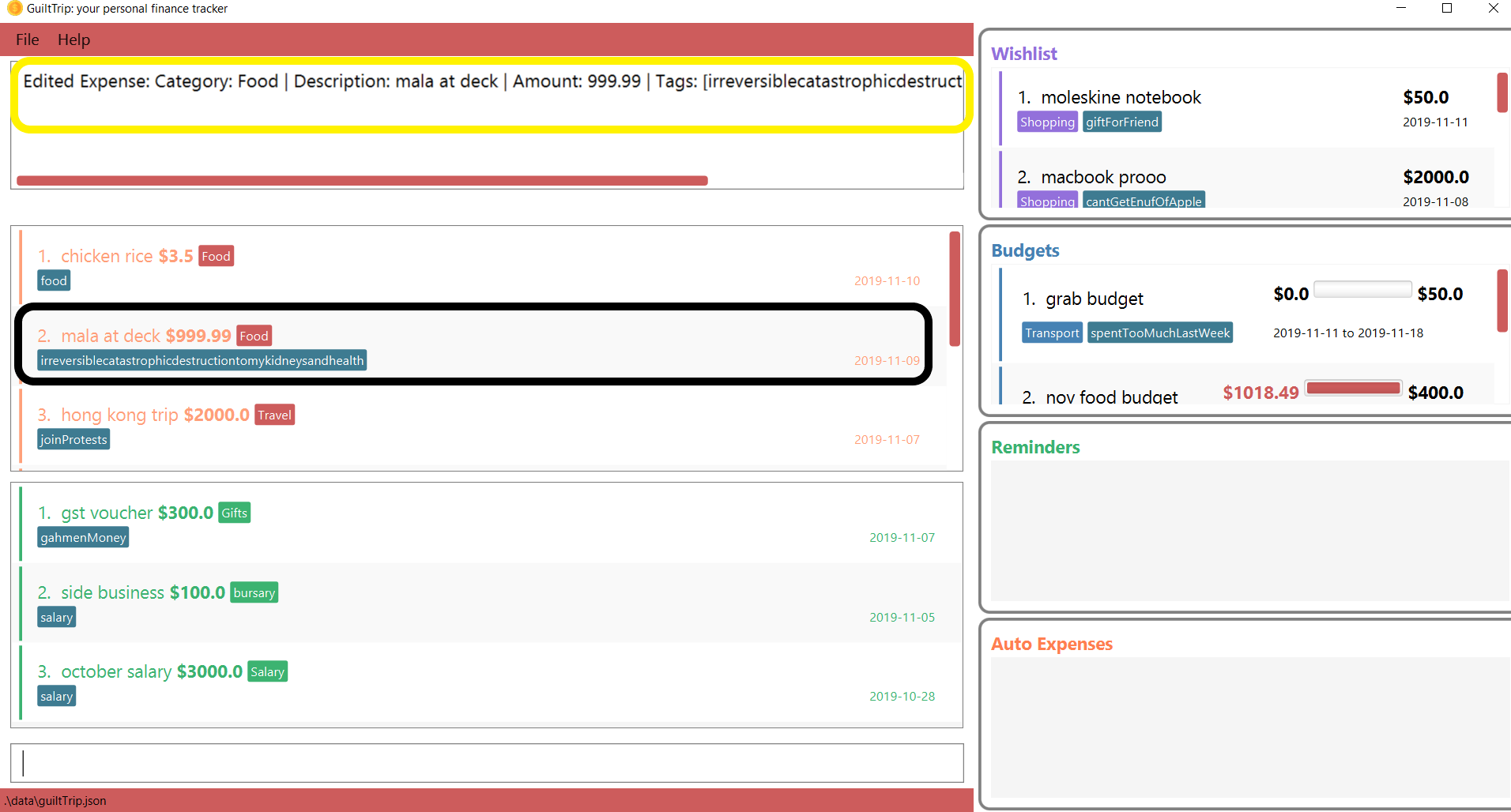Click the Wishlist panel heading

click(1024, 54)
